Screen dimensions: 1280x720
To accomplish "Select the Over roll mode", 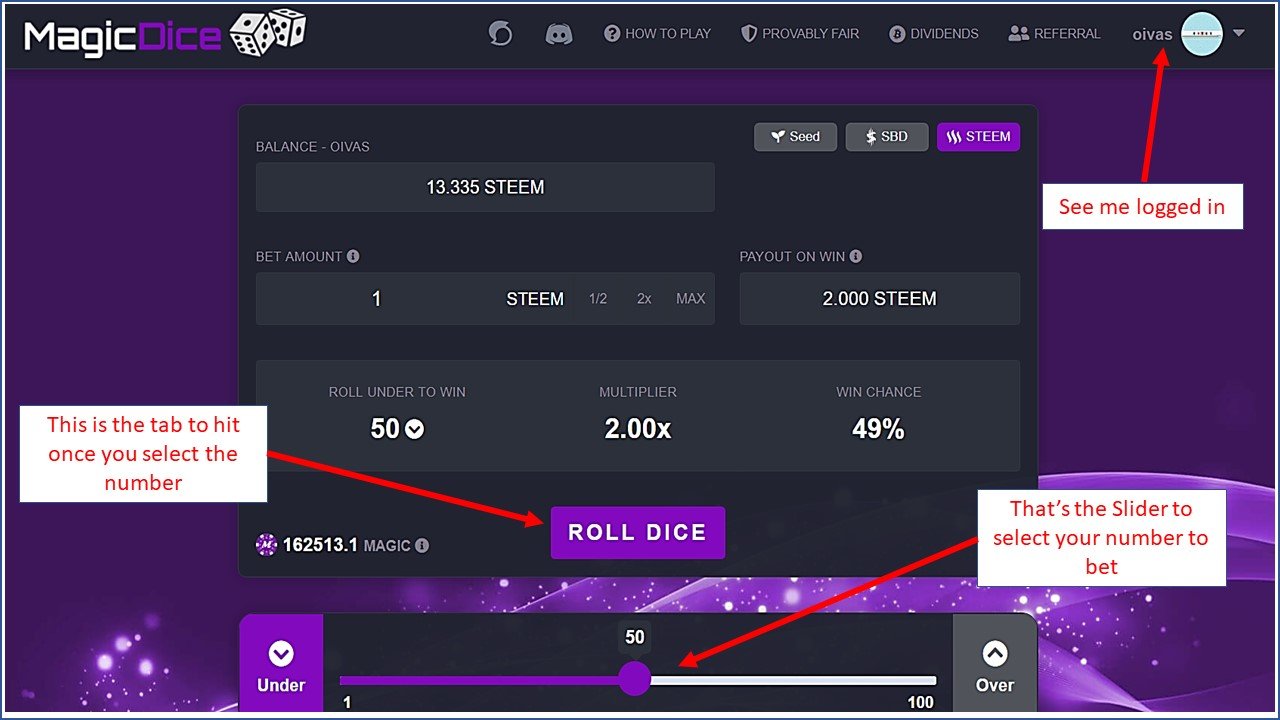I will (x=994, y=664).
